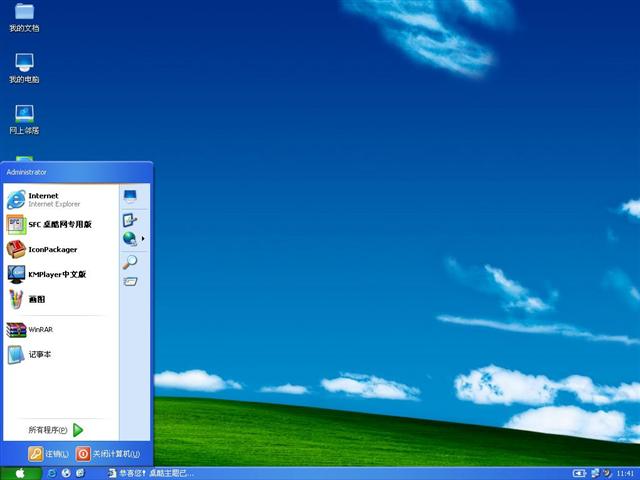Expand 所有程序 all programs list
The width and height of the screenshot is (640, 480).
[x=56, y=430]
